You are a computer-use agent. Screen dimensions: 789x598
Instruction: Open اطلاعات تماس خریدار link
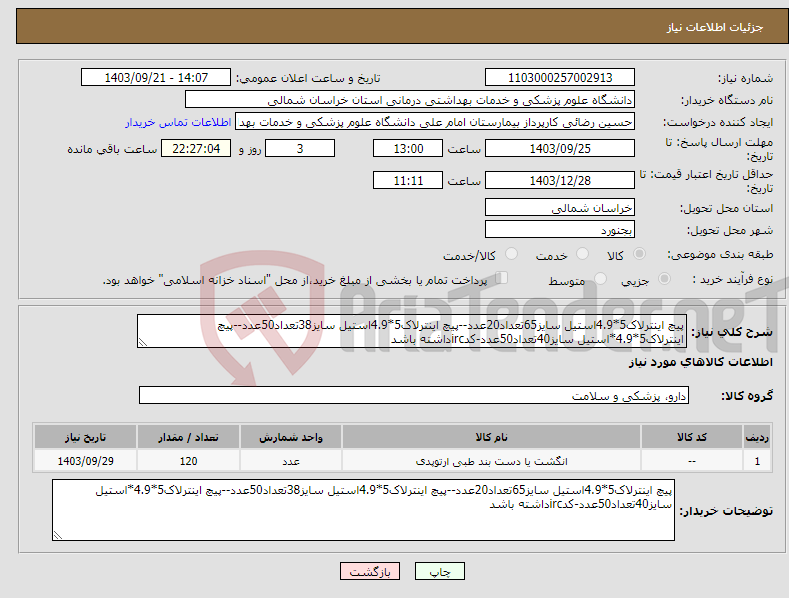point(178,122)
